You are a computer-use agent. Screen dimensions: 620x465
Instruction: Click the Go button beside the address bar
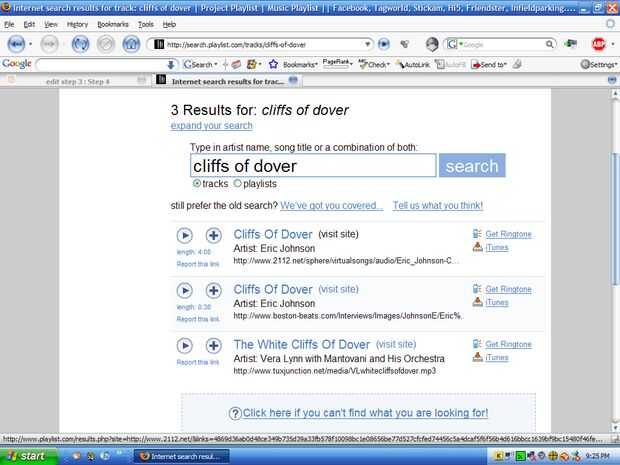point(384,44)
